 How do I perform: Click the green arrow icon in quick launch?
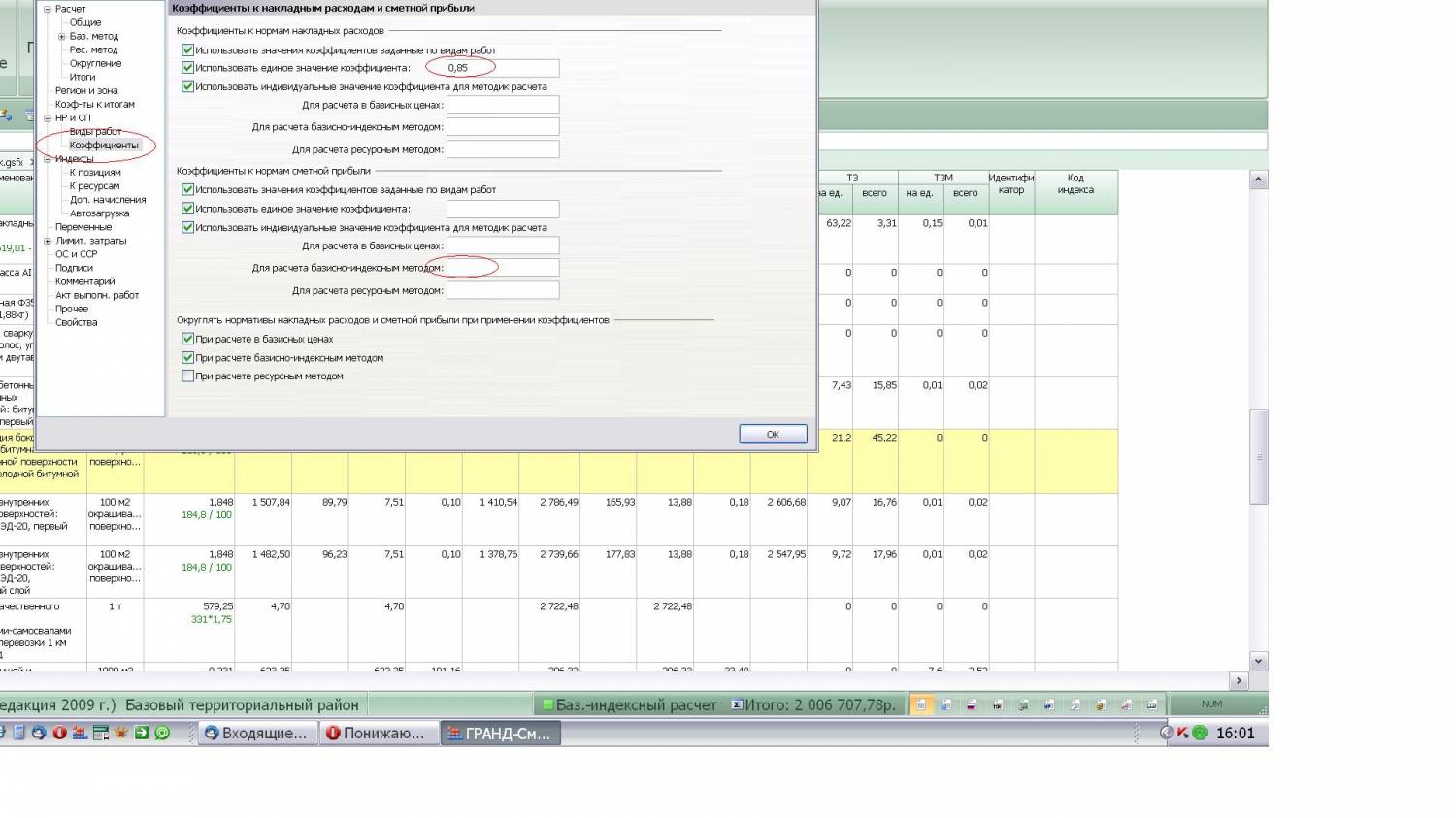click(142, 734)
